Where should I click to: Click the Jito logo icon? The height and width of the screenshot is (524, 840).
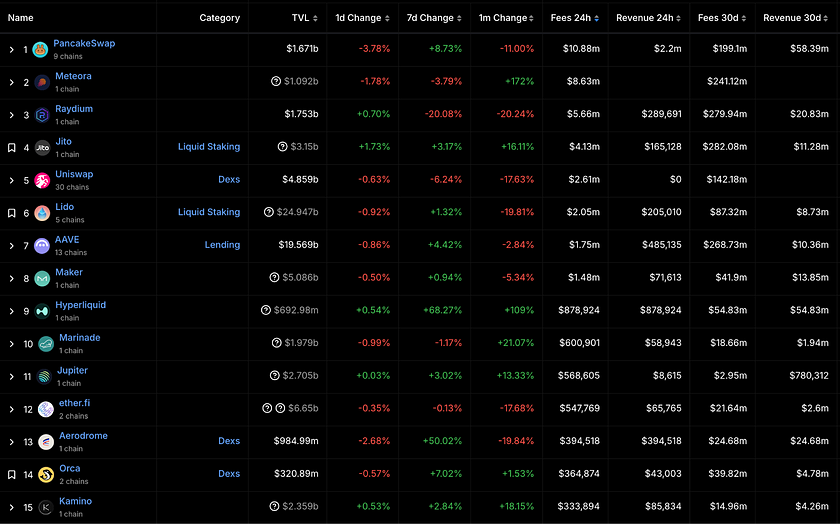(42, 147)
